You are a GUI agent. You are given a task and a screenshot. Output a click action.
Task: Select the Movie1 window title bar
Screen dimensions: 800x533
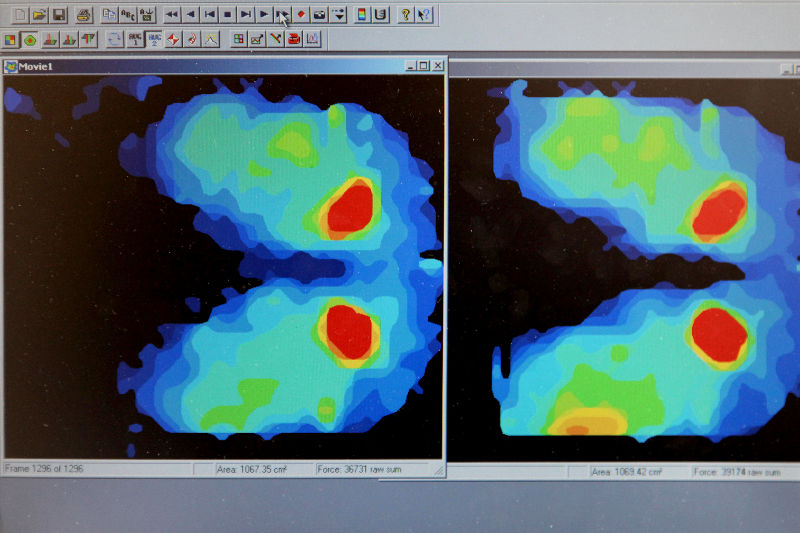click(224, 66)
